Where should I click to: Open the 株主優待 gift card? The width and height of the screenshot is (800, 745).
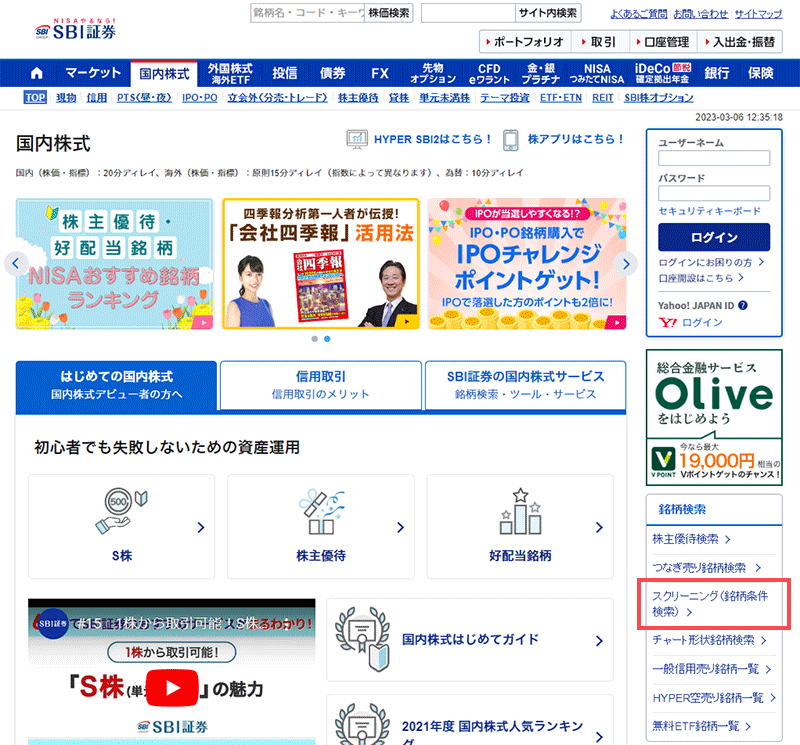[321, 527]
